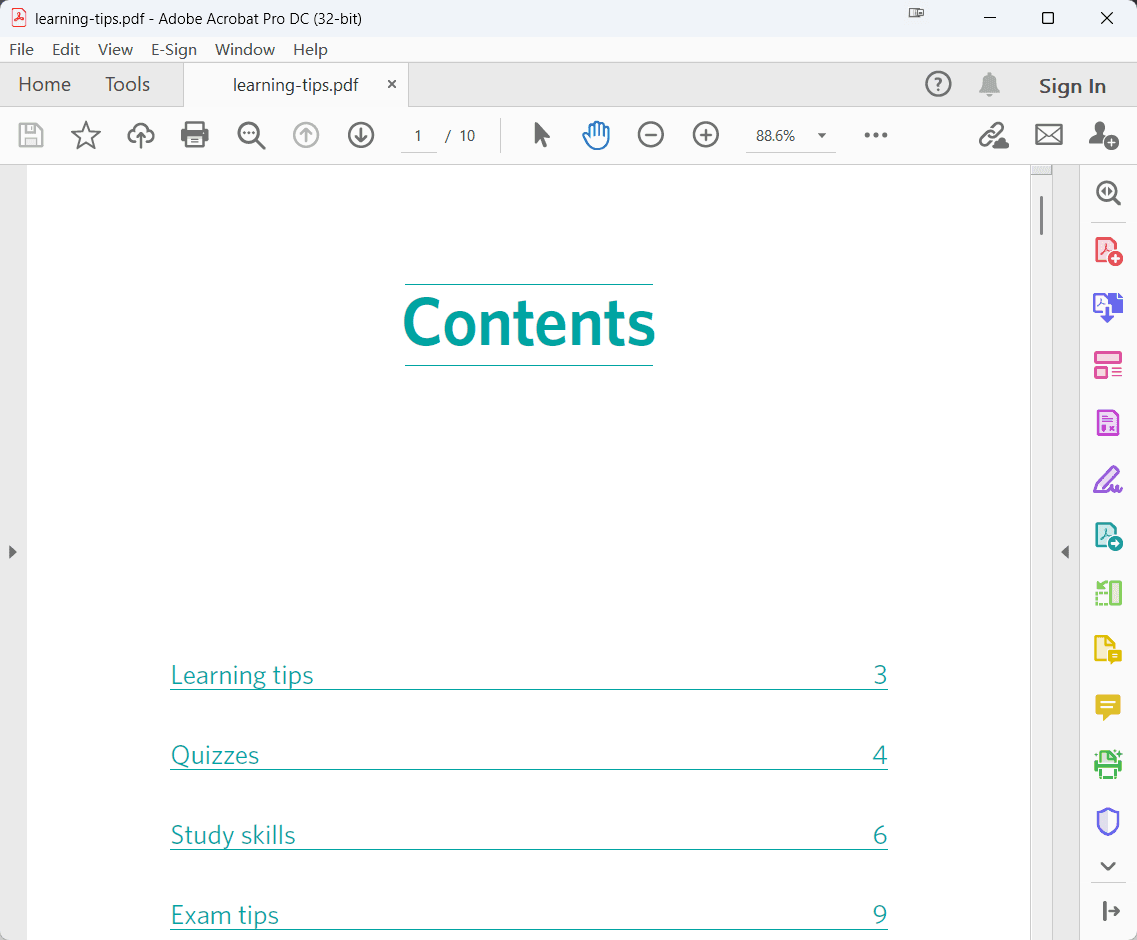The width and height of the screenshot is (1137, 940).
Task: Click the Print file icon
Action: click(x=194, y=135)
